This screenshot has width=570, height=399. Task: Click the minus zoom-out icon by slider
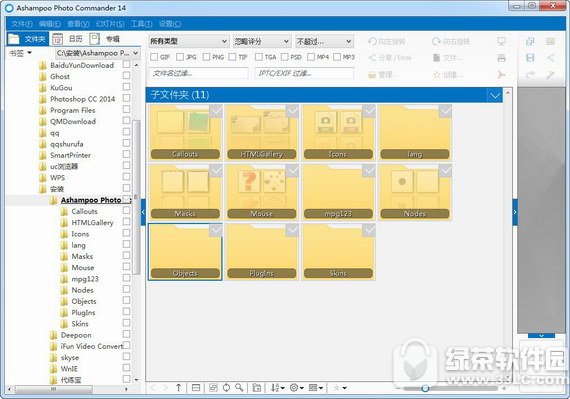click(x=398, y=388)
